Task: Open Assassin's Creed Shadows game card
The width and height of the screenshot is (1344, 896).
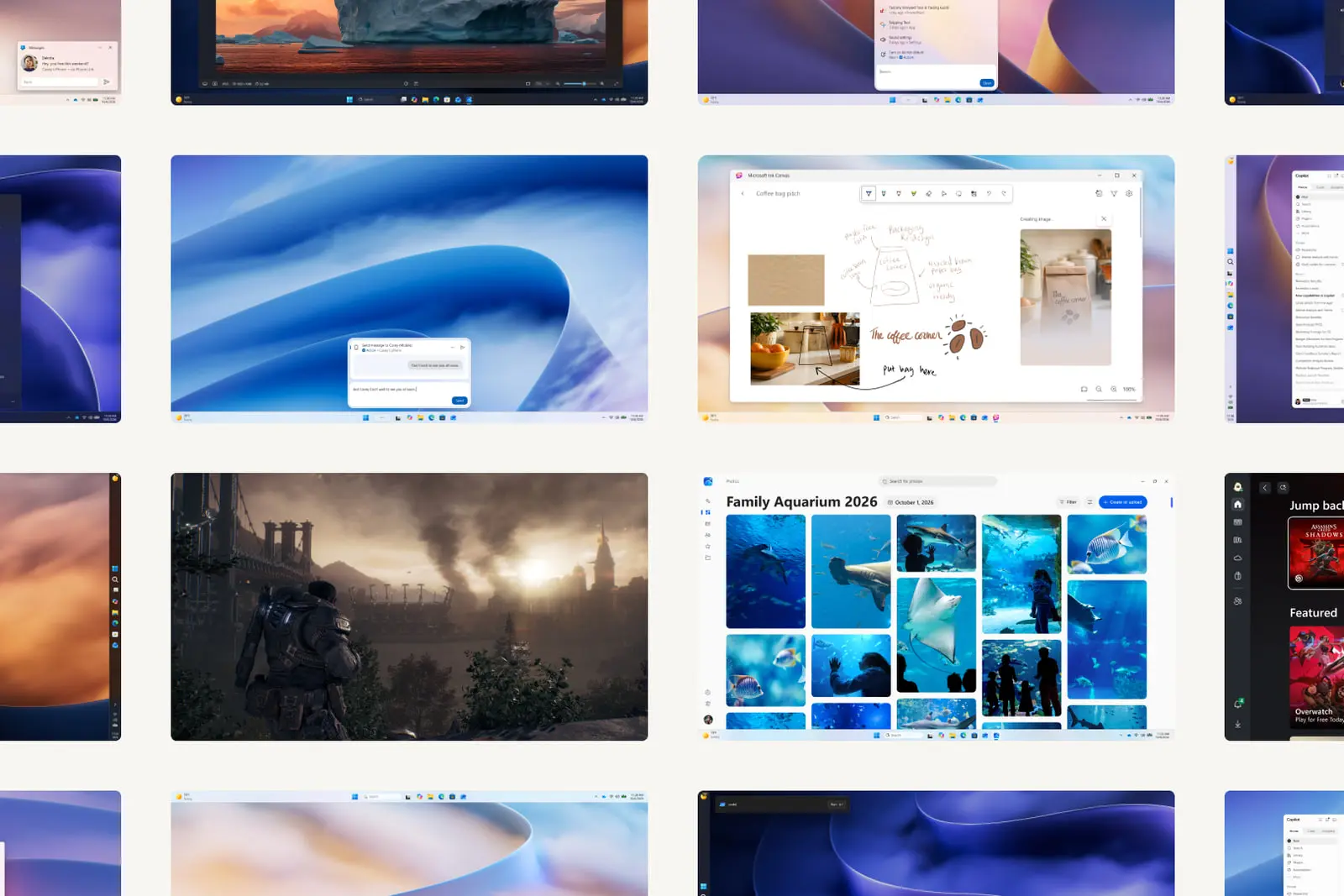Action: [1316, 553]
